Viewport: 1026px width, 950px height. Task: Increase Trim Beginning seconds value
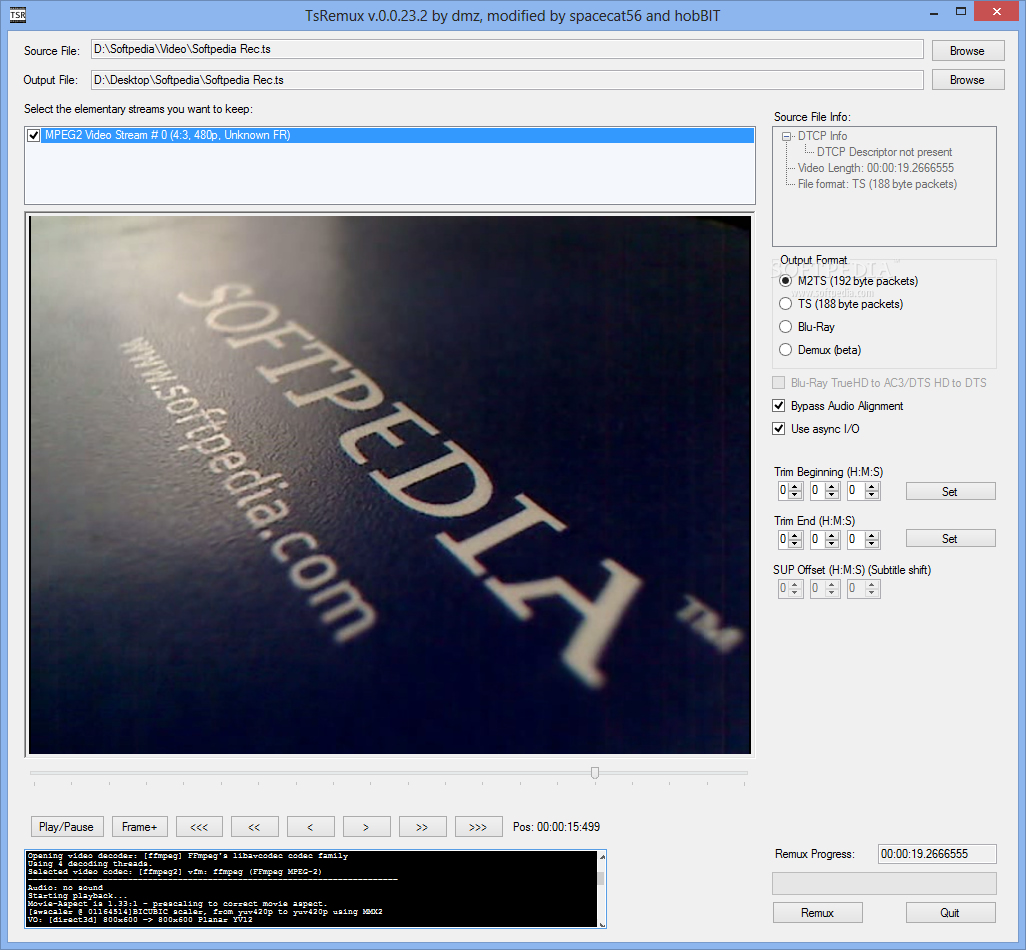tap(872, 487)
